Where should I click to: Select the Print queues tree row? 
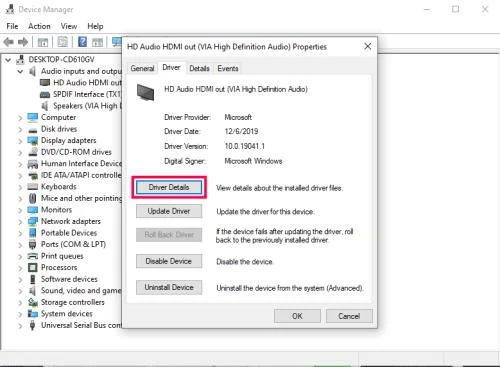tap(56, 256)
